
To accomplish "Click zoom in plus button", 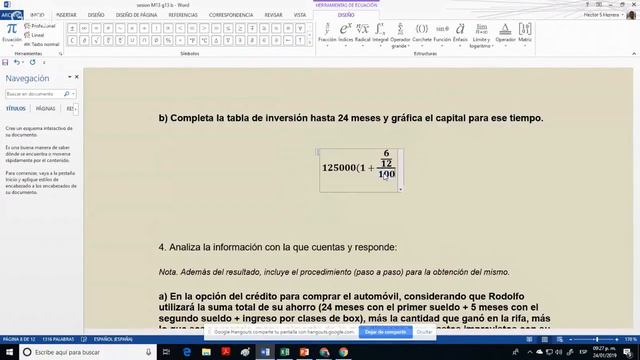I will click(616, 339).
